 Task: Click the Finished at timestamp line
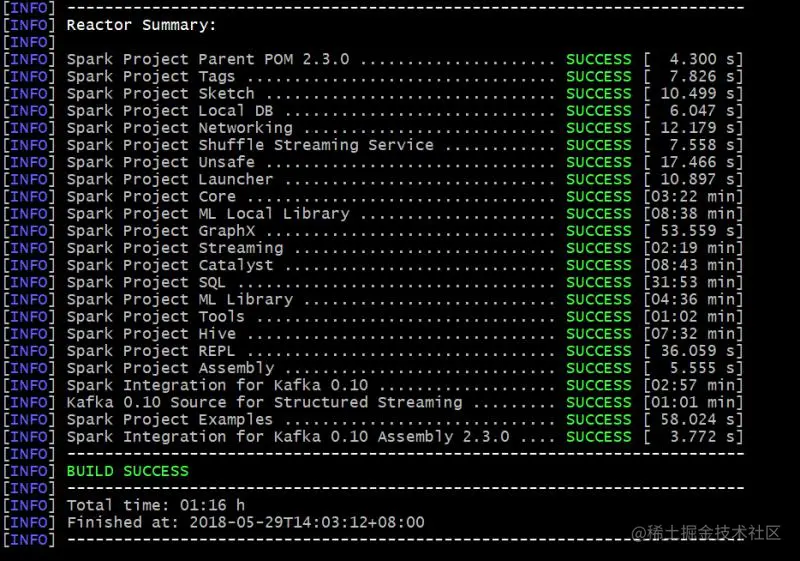click(245, 522)
